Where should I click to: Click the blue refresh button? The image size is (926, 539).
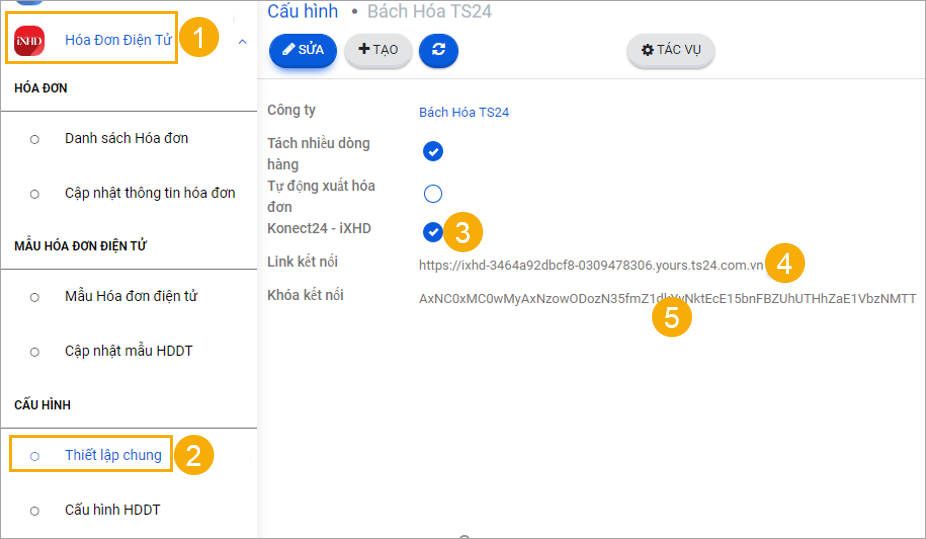(438, 50)
